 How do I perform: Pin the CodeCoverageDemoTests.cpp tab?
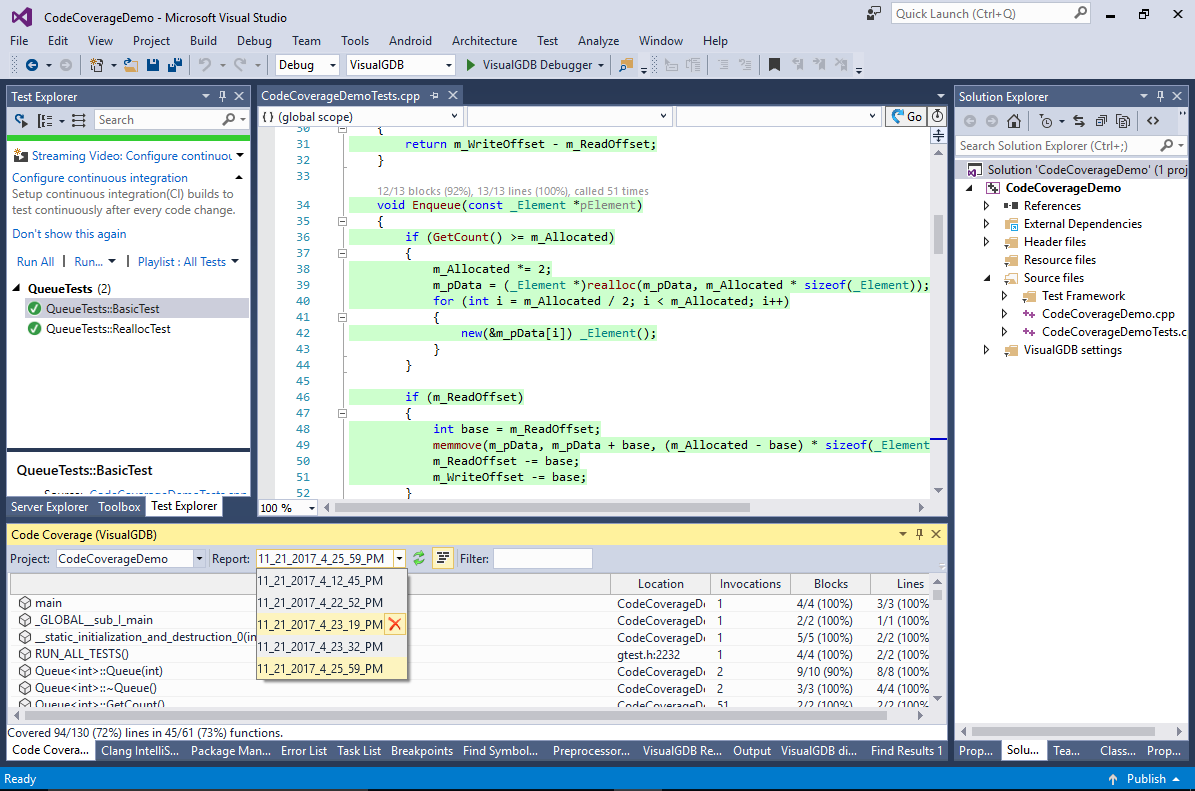tap(434, 95)
